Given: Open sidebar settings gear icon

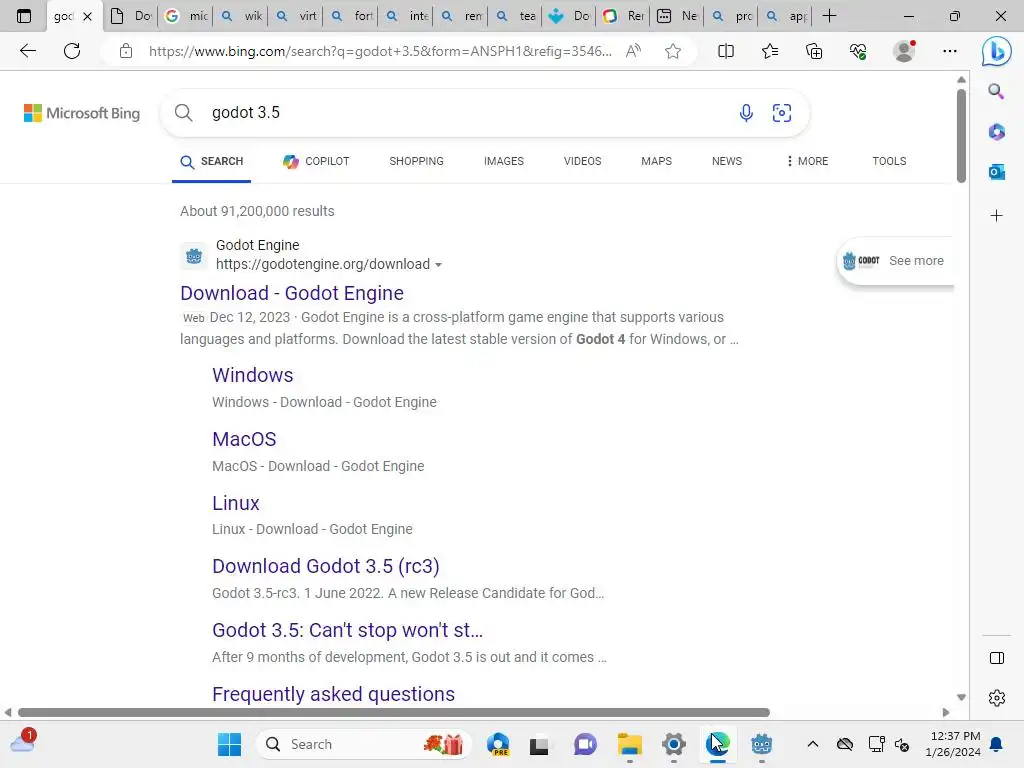Looking at the screenshot, I should 997,698.
